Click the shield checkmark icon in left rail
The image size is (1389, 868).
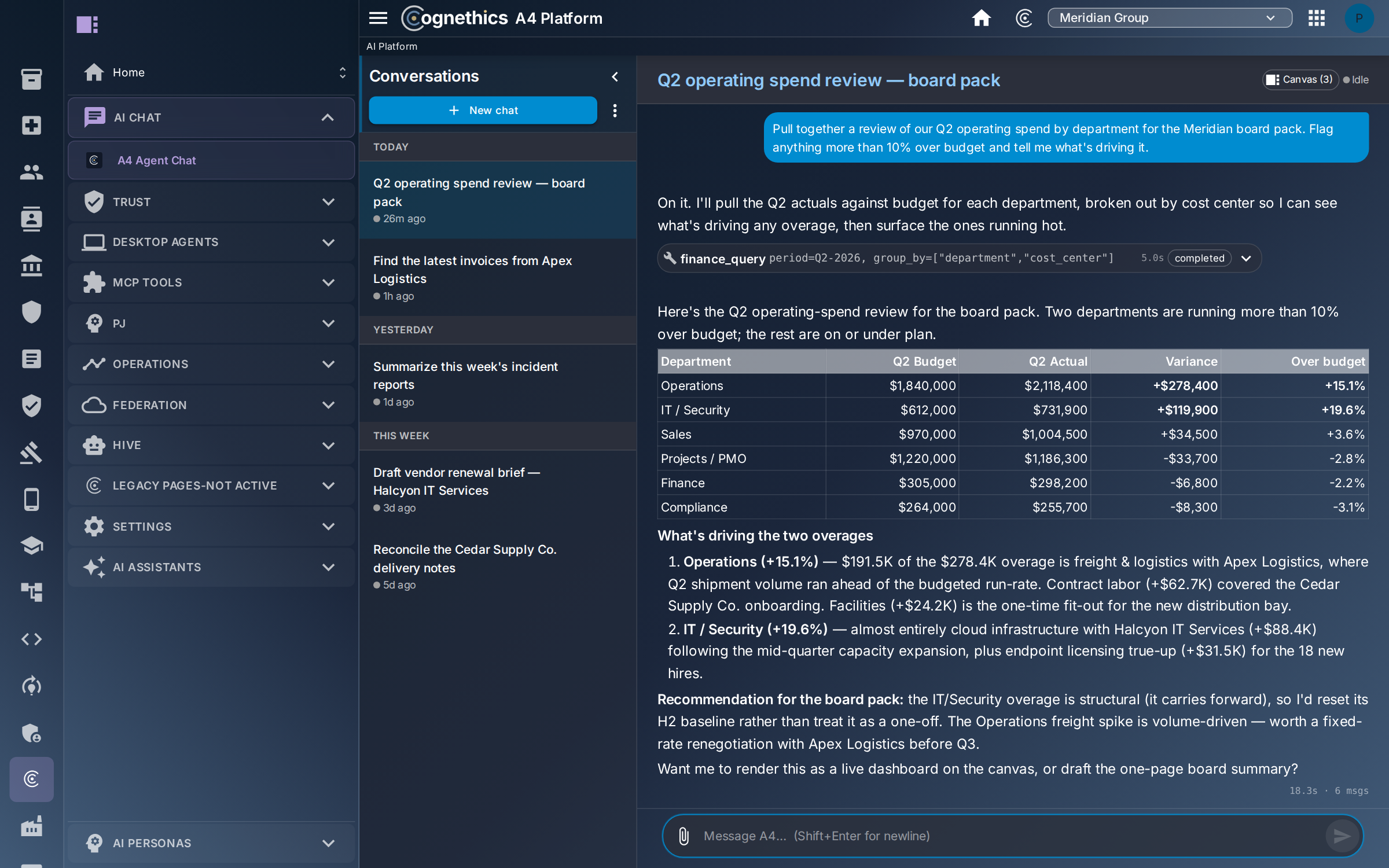(31, 406)
